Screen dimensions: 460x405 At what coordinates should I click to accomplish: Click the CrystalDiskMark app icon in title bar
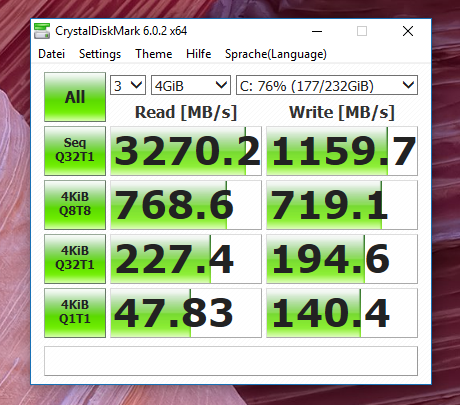coord(42,31)
